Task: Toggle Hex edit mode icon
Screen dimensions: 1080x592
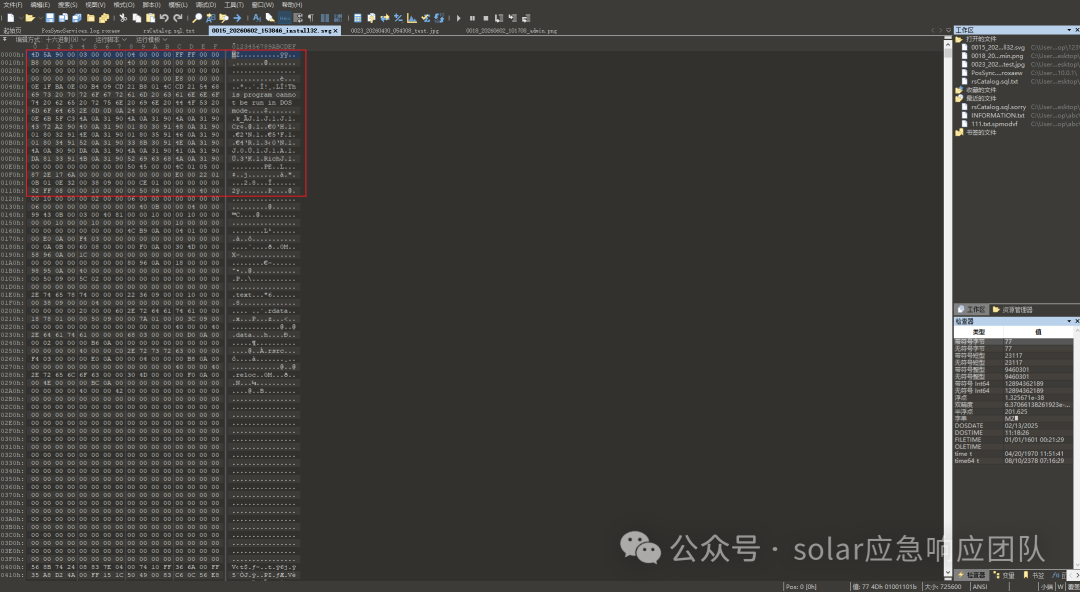Action: 284,18
